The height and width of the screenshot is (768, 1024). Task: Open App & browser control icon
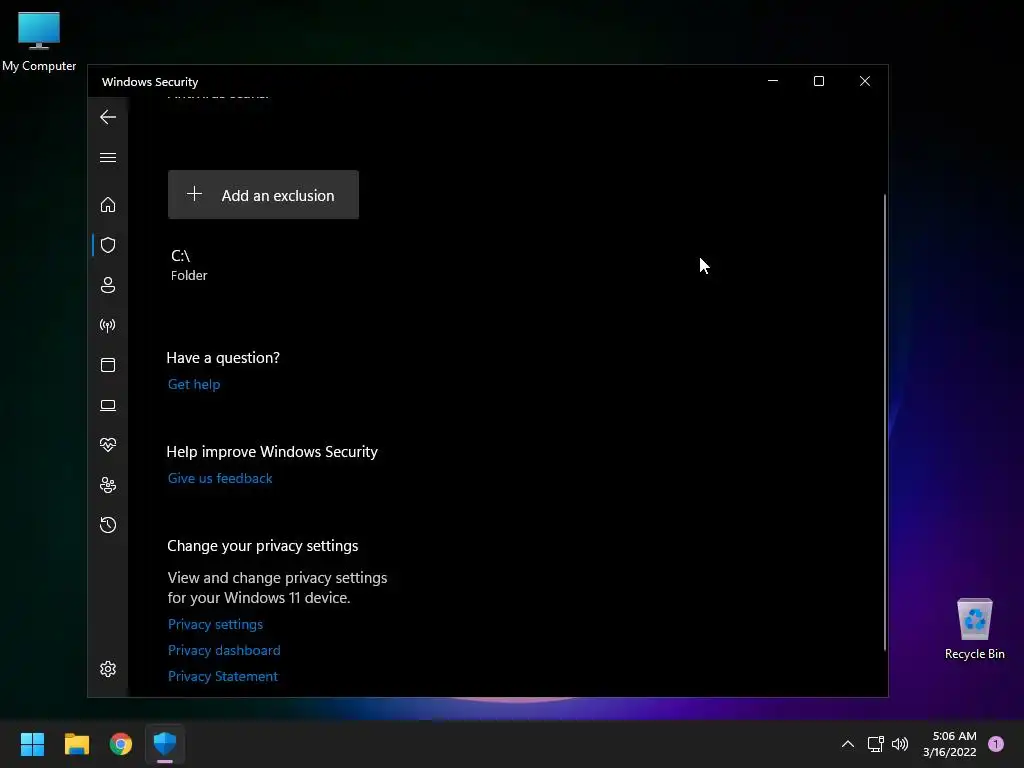coord(108,365)
